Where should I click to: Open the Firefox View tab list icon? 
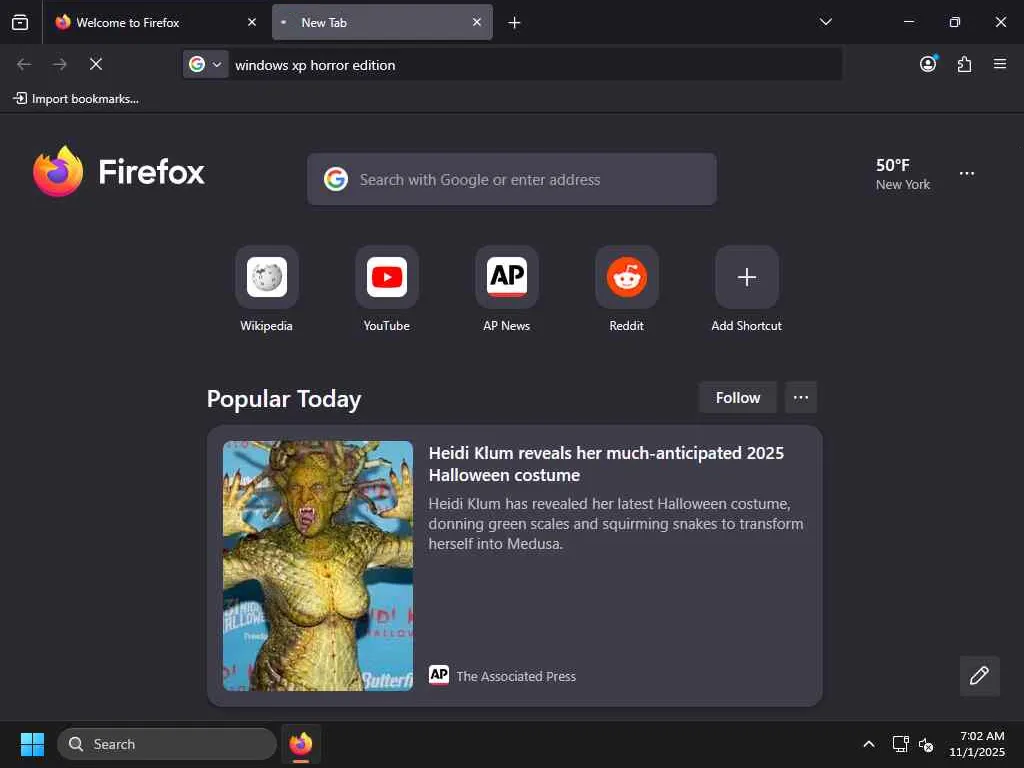coord(20,22)
